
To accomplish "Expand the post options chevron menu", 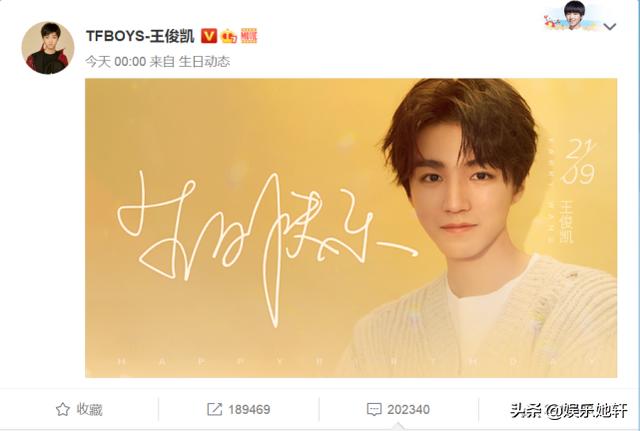I will [610, 27].
